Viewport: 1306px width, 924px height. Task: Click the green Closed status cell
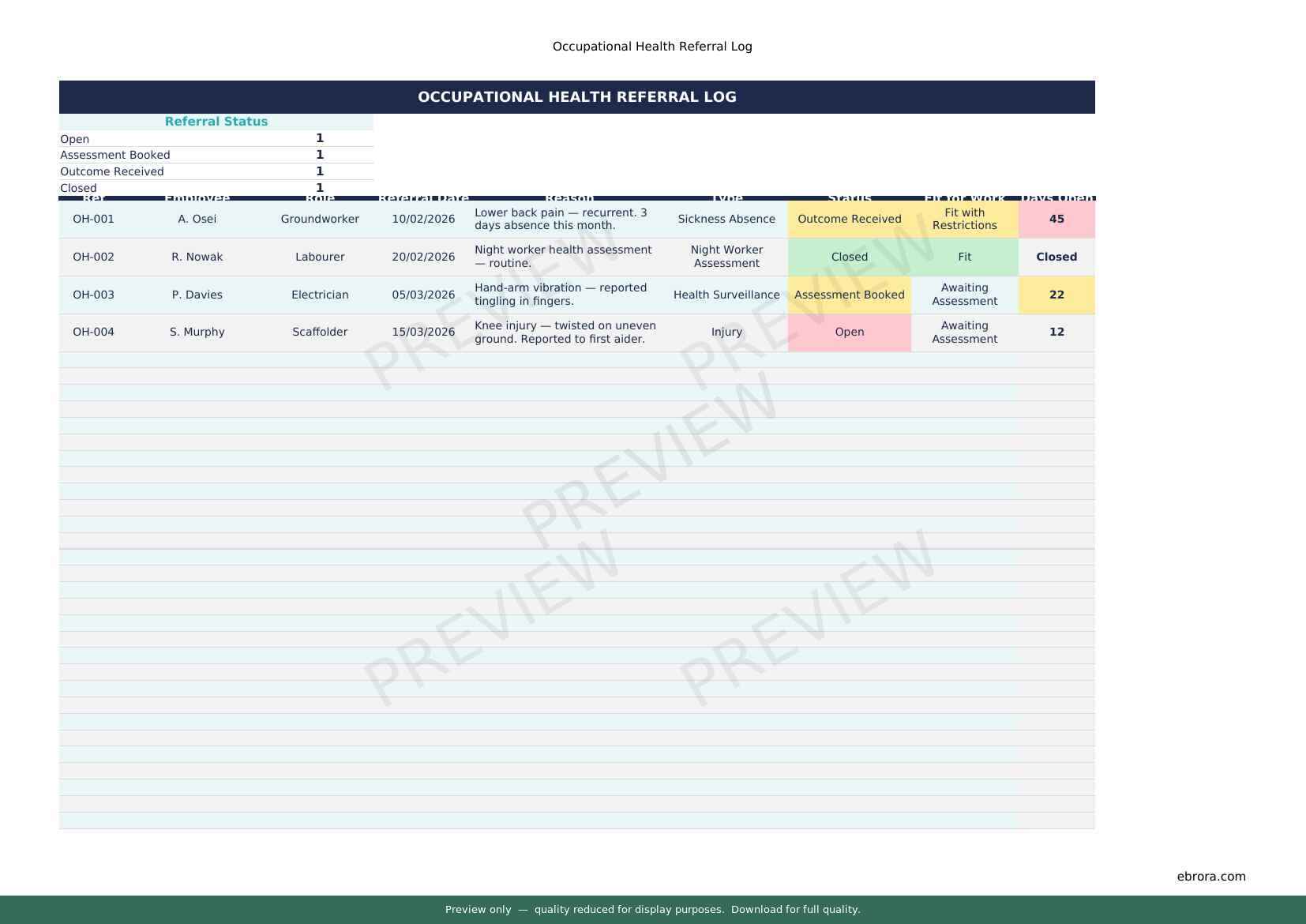point(849,257)
